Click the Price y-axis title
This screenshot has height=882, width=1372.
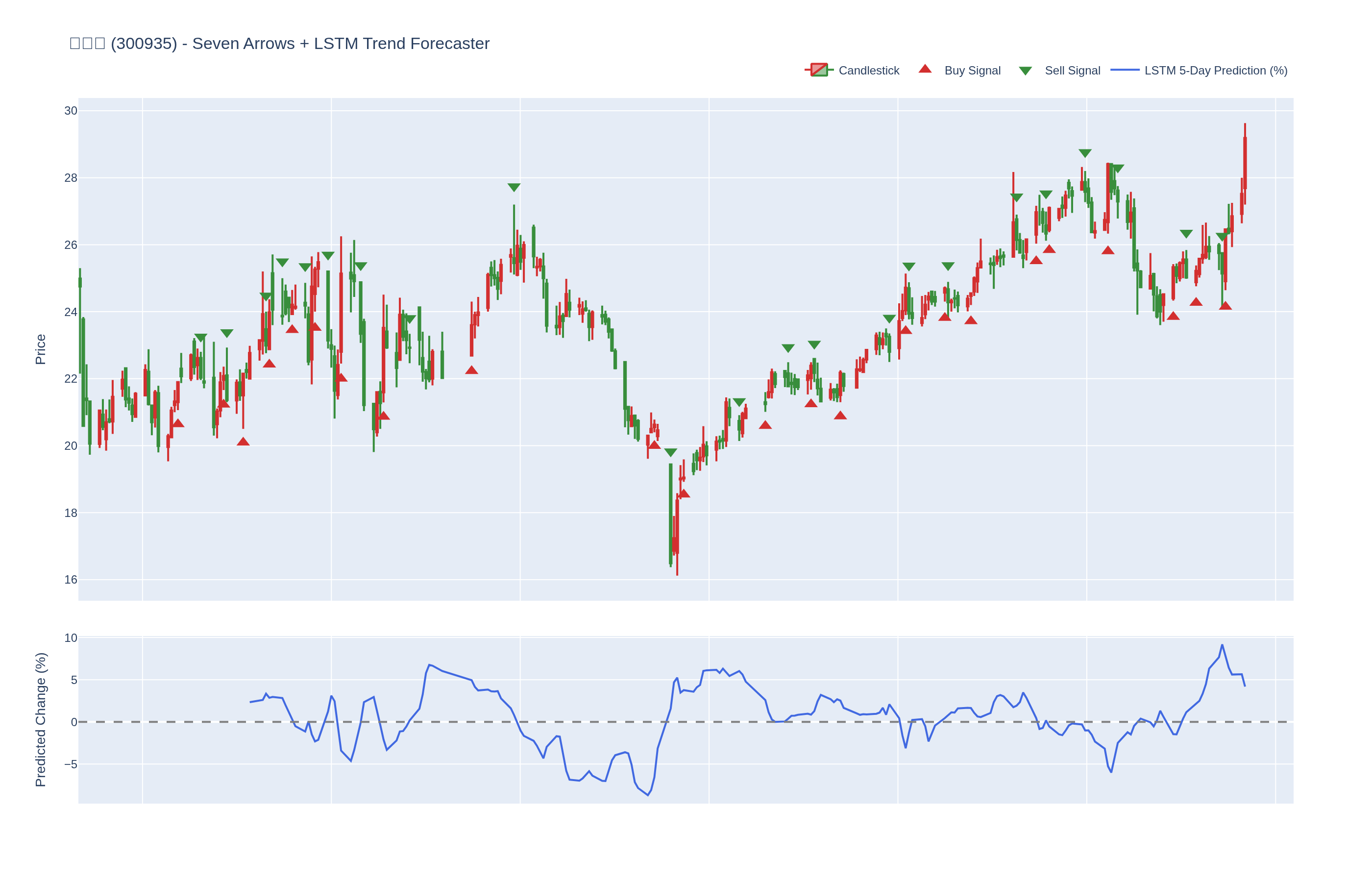click(40, 349)
